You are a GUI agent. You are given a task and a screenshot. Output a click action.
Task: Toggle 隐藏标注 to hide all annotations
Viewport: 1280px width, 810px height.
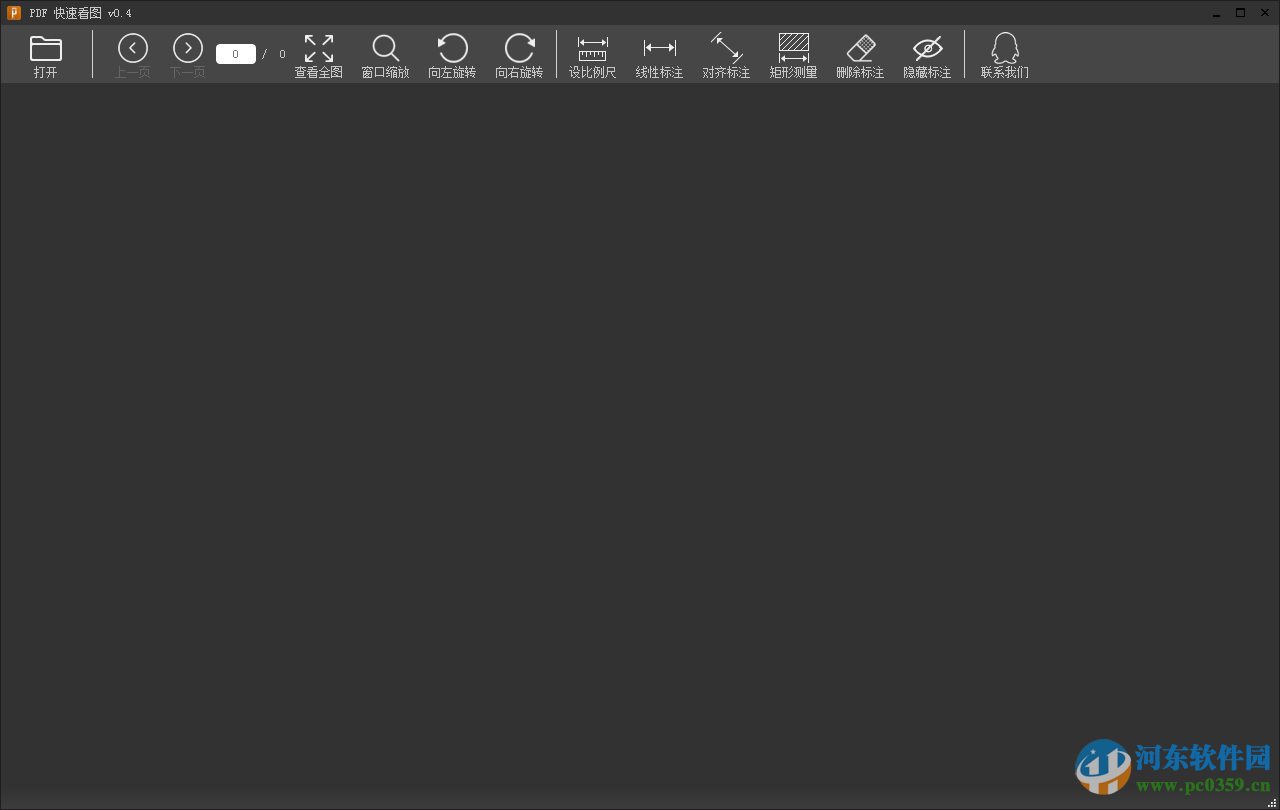click(927, 54)
